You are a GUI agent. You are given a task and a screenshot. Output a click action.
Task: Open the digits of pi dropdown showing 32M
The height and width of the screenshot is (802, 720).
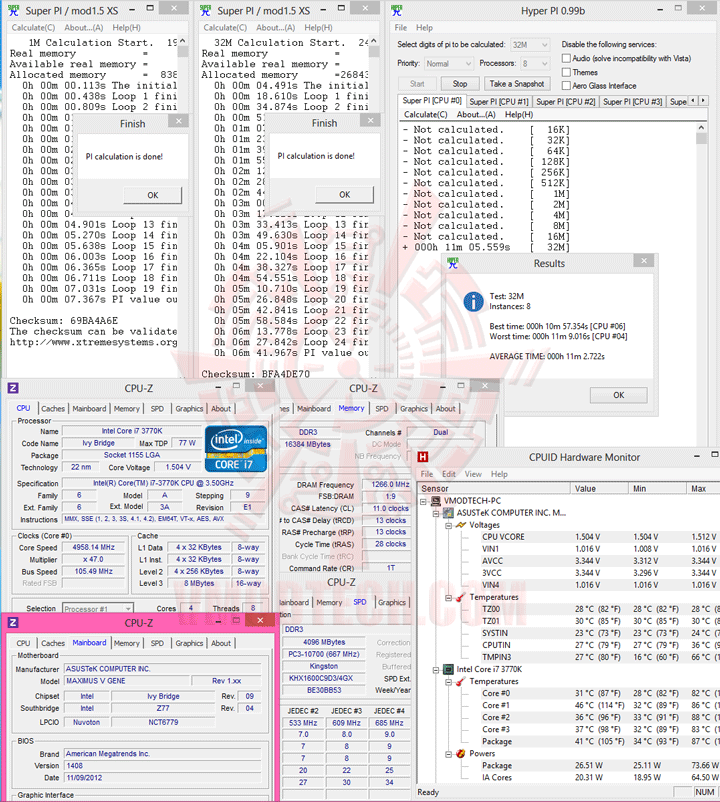pyautogui.click(x=530, y=45)
